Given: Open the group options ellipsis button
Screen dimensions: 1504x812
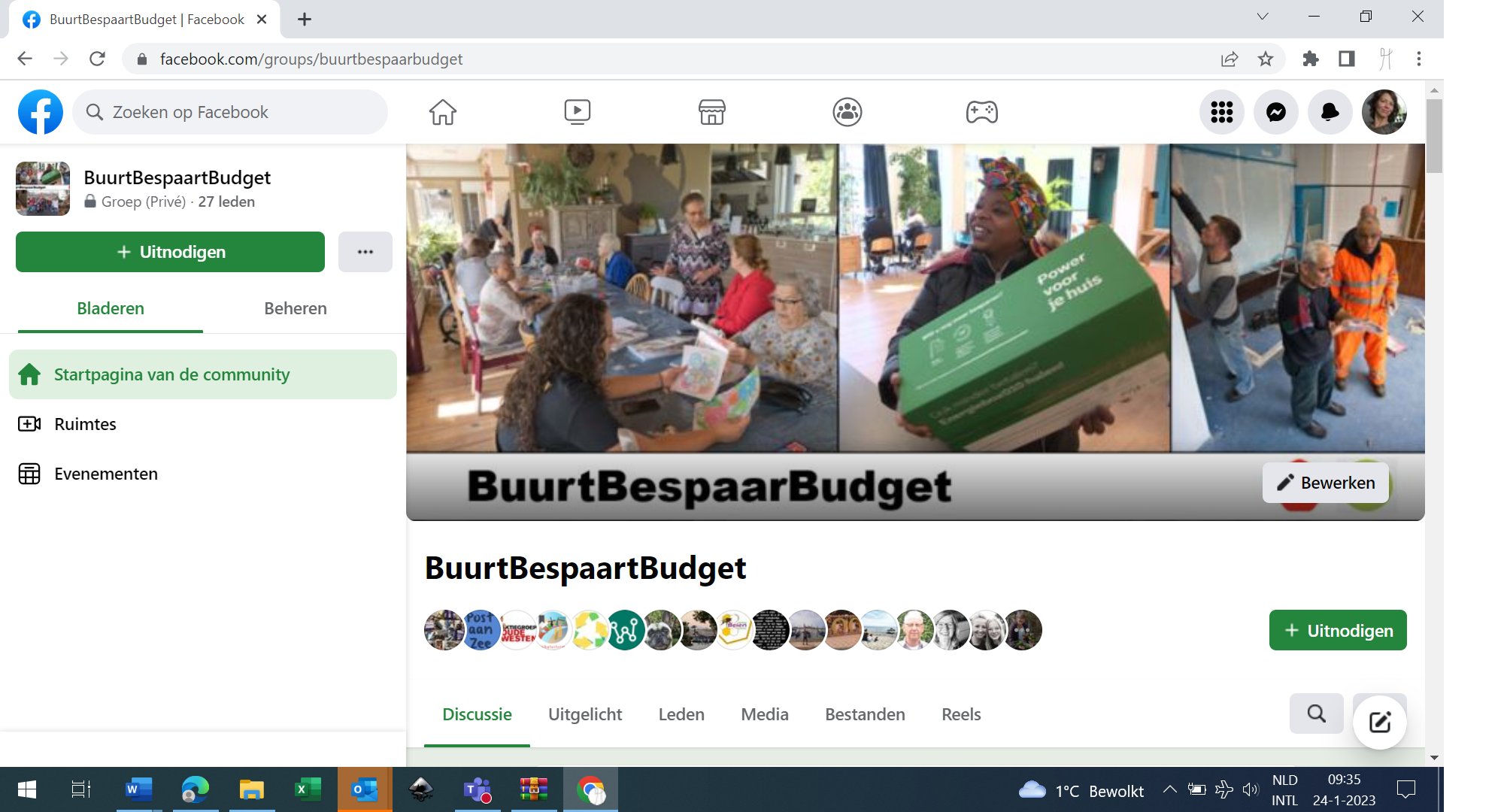Looking at the screenshot, I should tap(365, 252).
